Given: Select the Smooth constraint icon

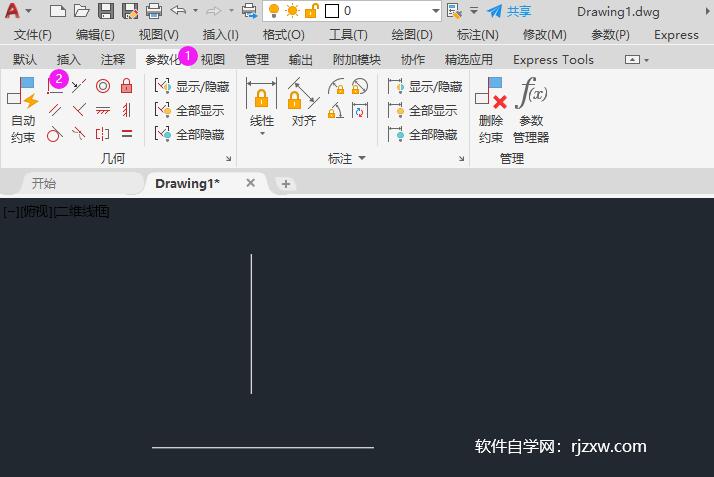Looking at the screenshot, I should 79,134.
